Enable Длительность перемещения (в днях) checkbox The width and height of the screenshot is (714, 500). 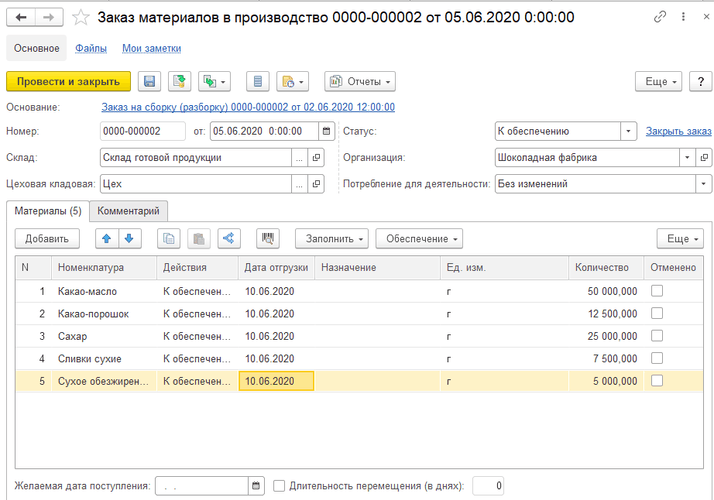pos(279,486)
